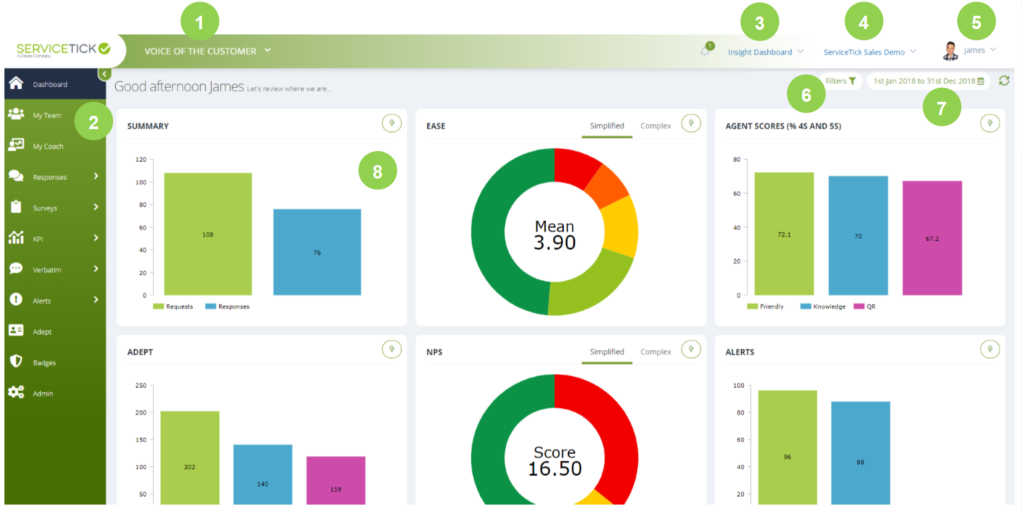Select the Simplified tab on Ease card
The height and width of the screenshot is (512, 1022).
click(607, 126)
